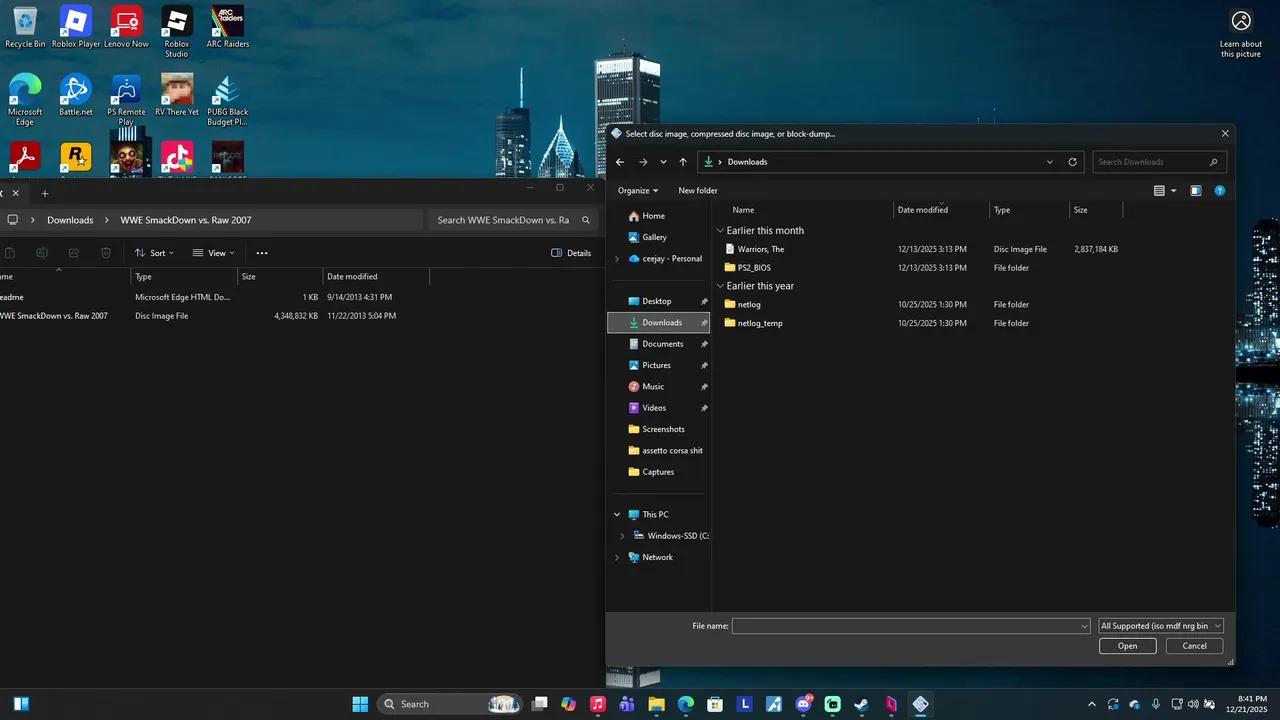
Task: Refresh the Downloads folder listing
Action: 1073,162
